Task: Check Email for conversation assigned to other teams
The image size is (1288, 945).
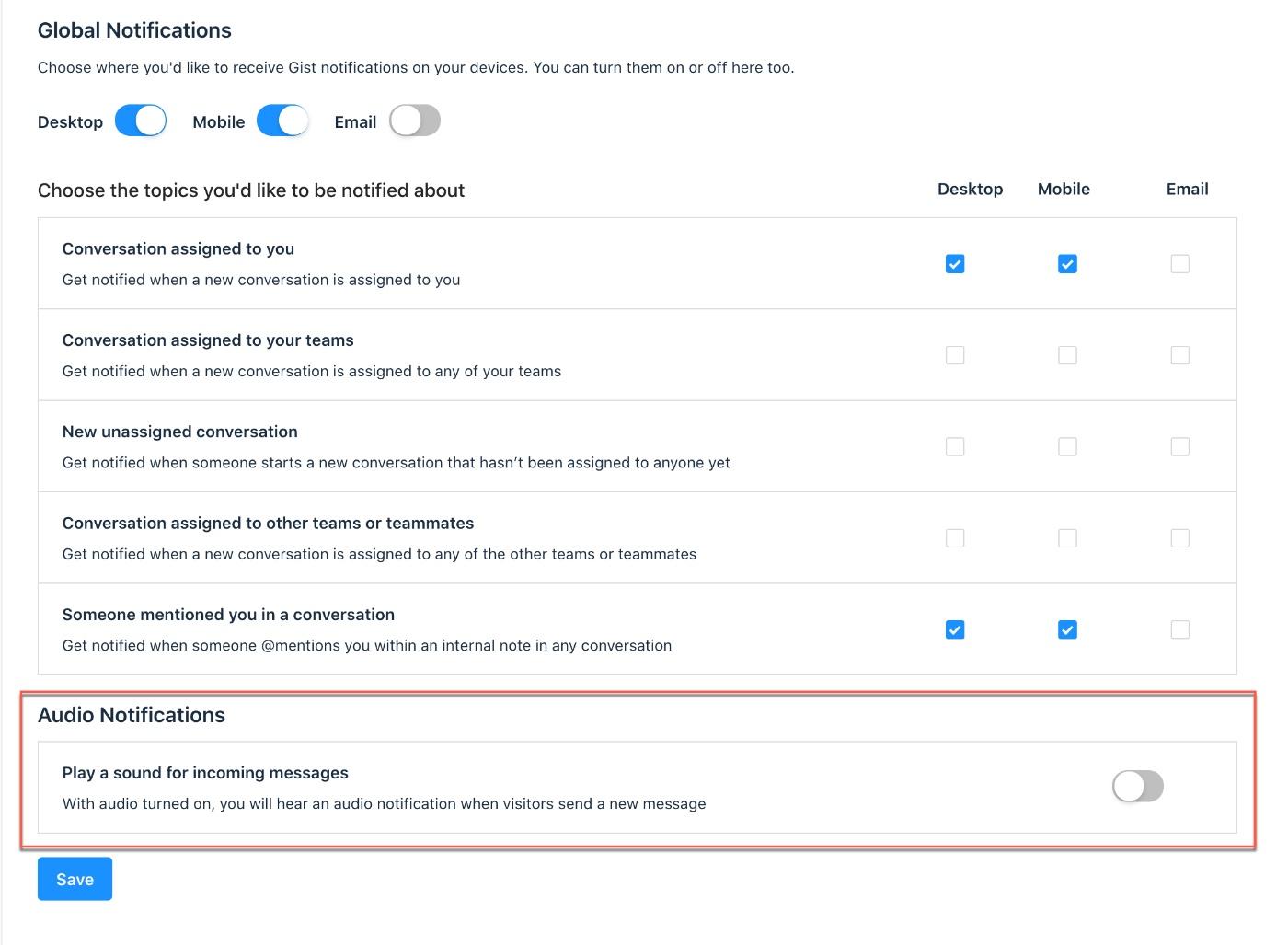Action: pyautogui.click(x=1179, y=538)
